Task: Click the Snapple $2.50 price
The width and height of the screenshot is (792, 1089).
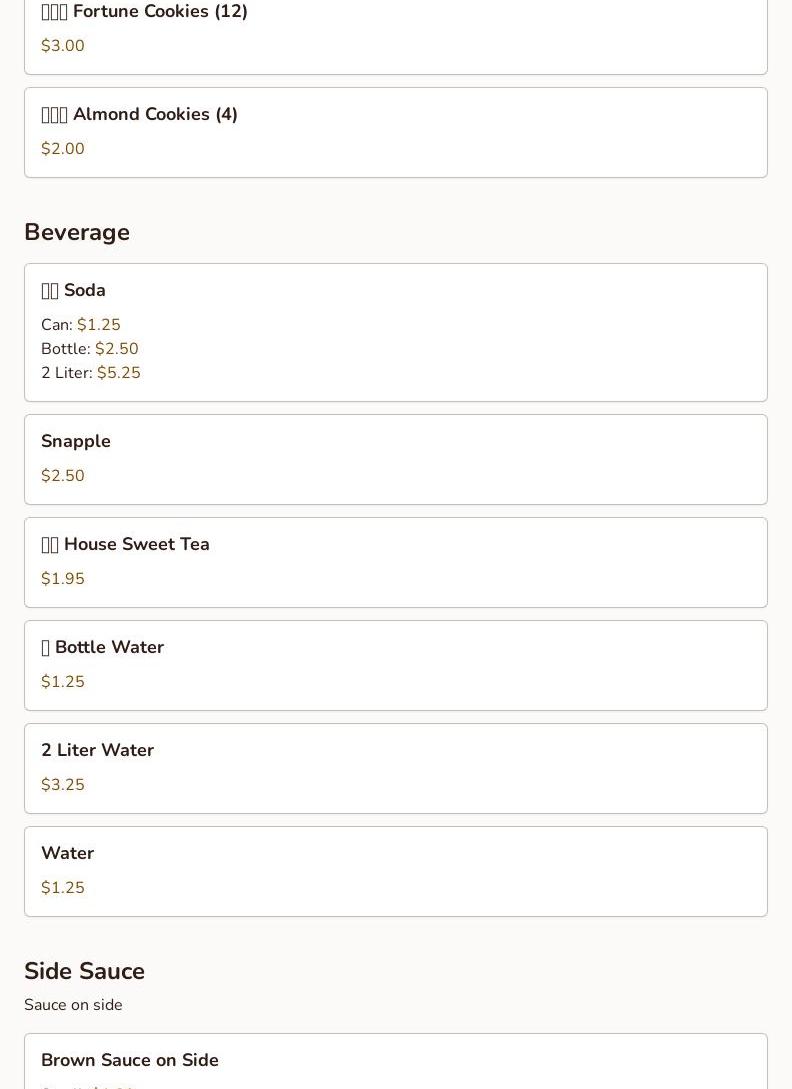Action: click(x=63, y=476)
